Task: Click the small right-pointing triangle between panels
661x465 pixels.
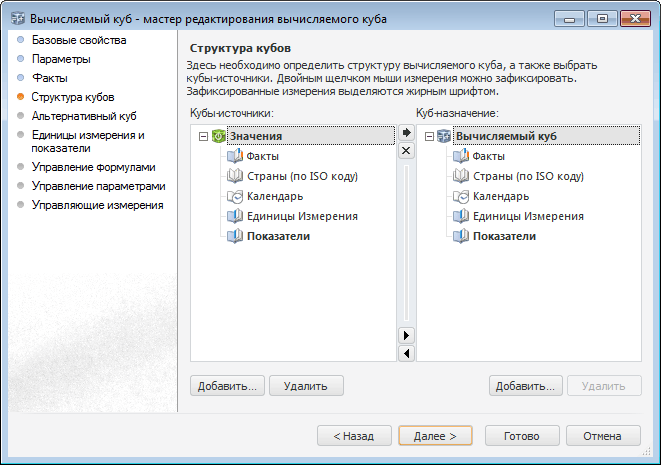Action: click(x=406, y=335)
